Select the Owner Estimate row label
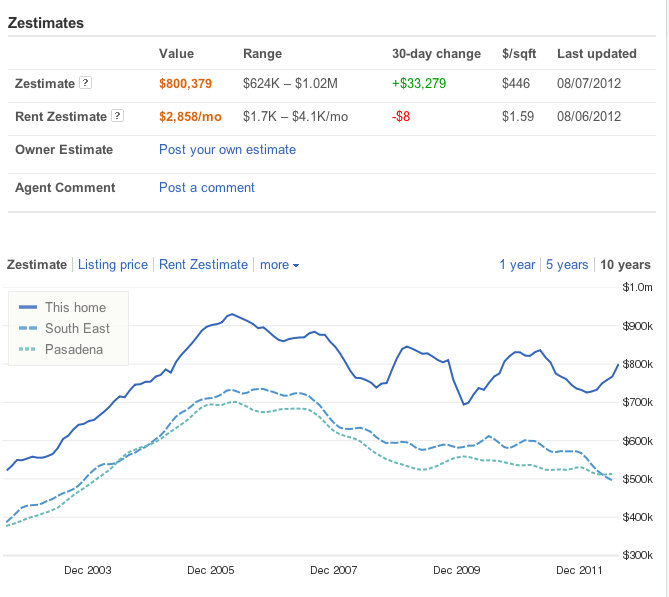This screenshot has width=669, height=597. pos(64,150)
